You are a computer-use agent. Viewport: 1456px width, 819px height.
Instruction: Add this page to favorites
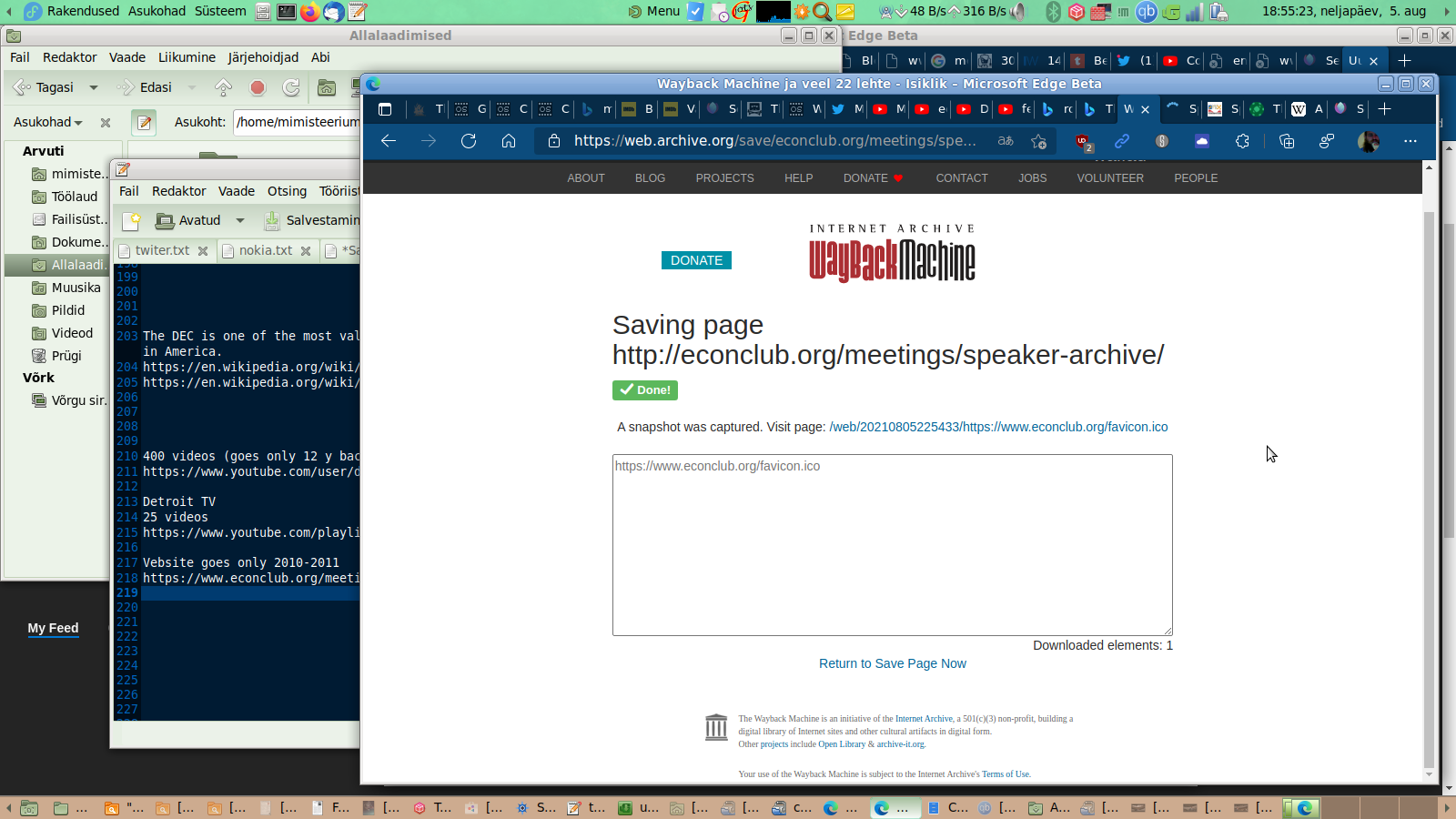click(1038, 141)
